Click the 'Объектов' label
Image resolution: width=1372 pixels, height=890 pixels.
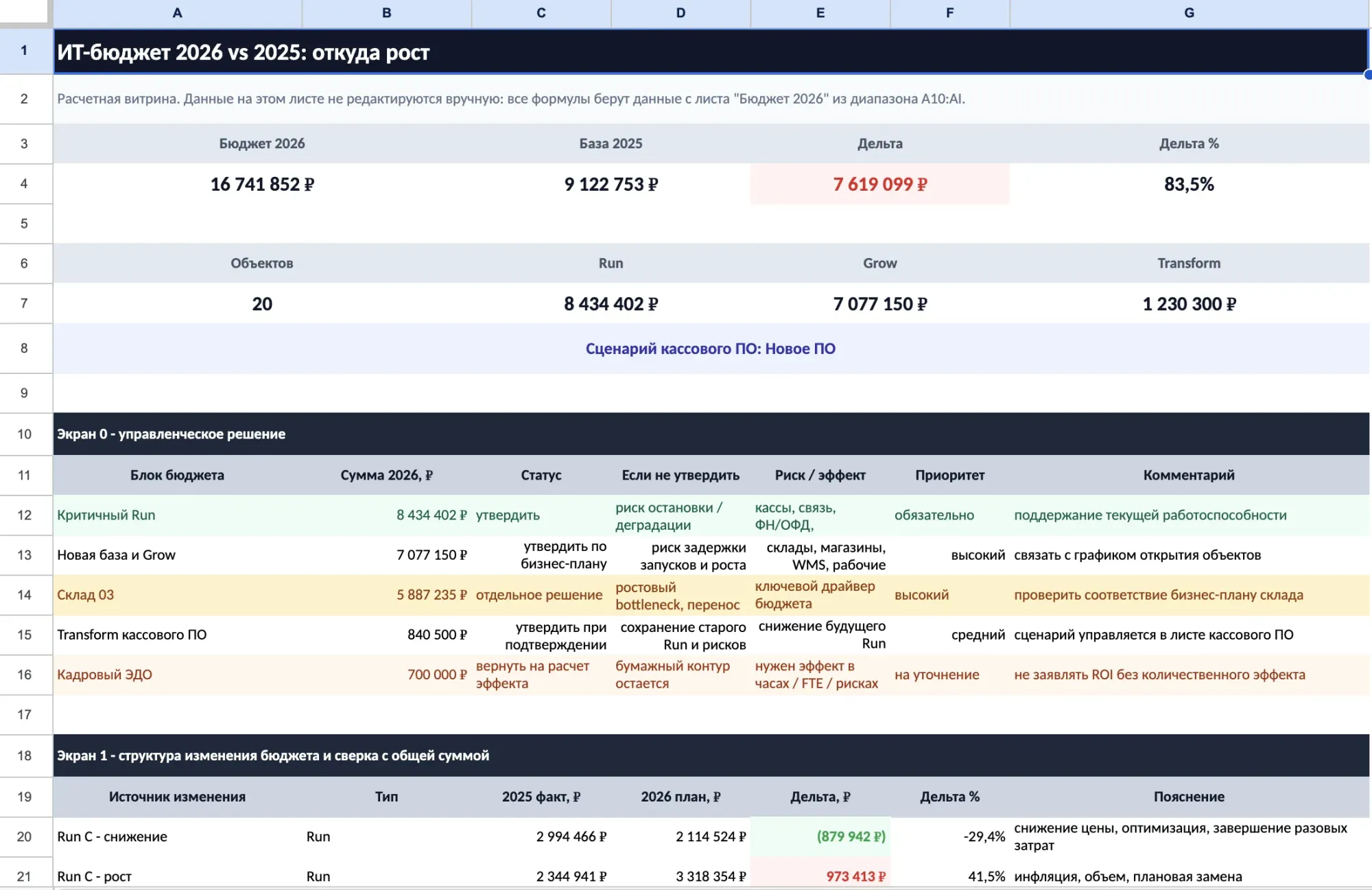pyautogui.click(x=262, y=264)
